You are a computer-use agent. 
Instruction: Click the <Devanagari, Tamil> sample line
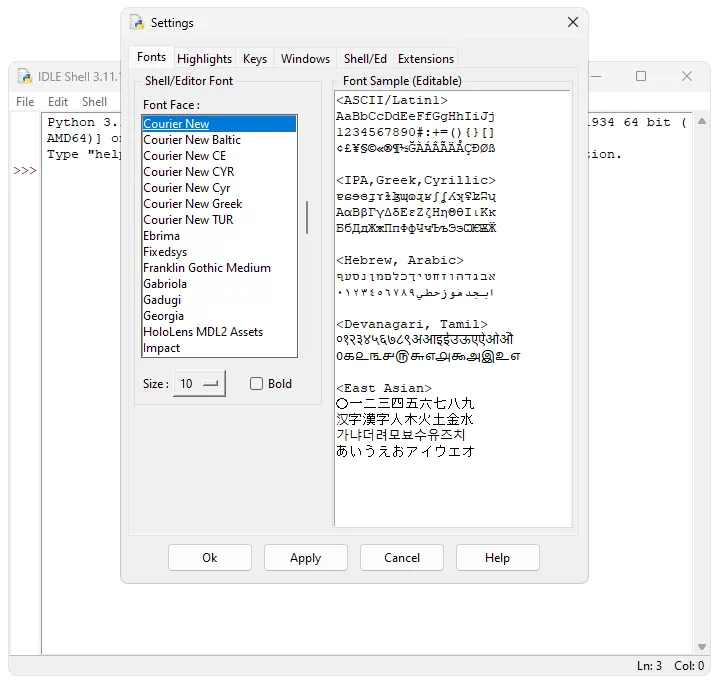[411, 324]
